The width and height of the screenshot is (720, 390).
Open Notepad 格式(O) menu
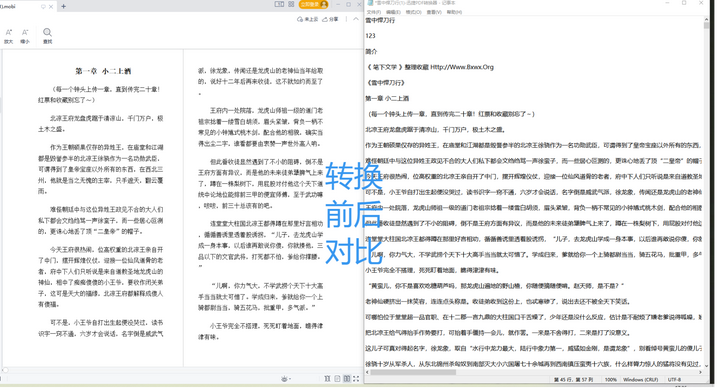(x=414, y=12)
